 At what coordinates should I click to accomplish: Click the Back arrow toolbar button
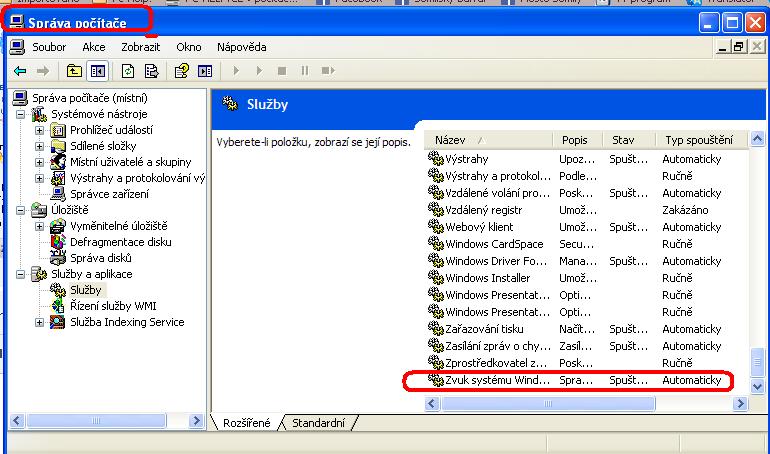point(20,71)
